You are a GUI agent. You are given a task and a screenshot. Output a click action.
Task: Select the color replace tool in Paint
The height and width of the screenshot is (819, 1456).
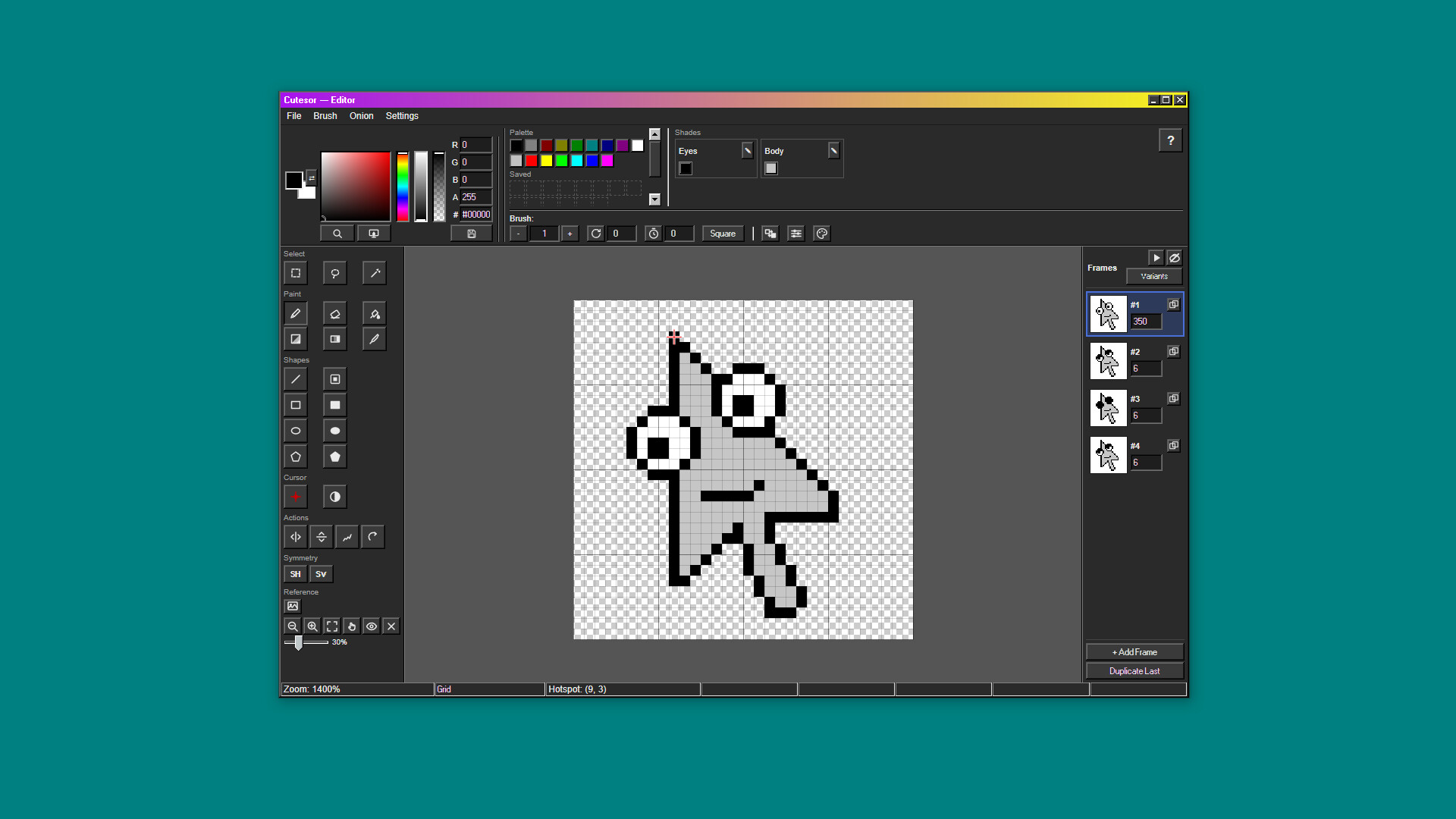coord(335,339)
